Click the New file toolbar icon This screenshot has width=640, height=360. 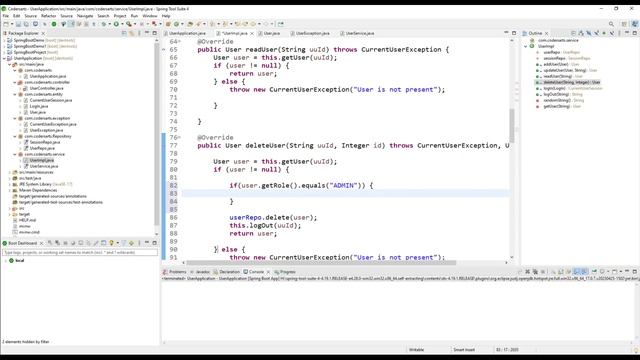(6, 24)
